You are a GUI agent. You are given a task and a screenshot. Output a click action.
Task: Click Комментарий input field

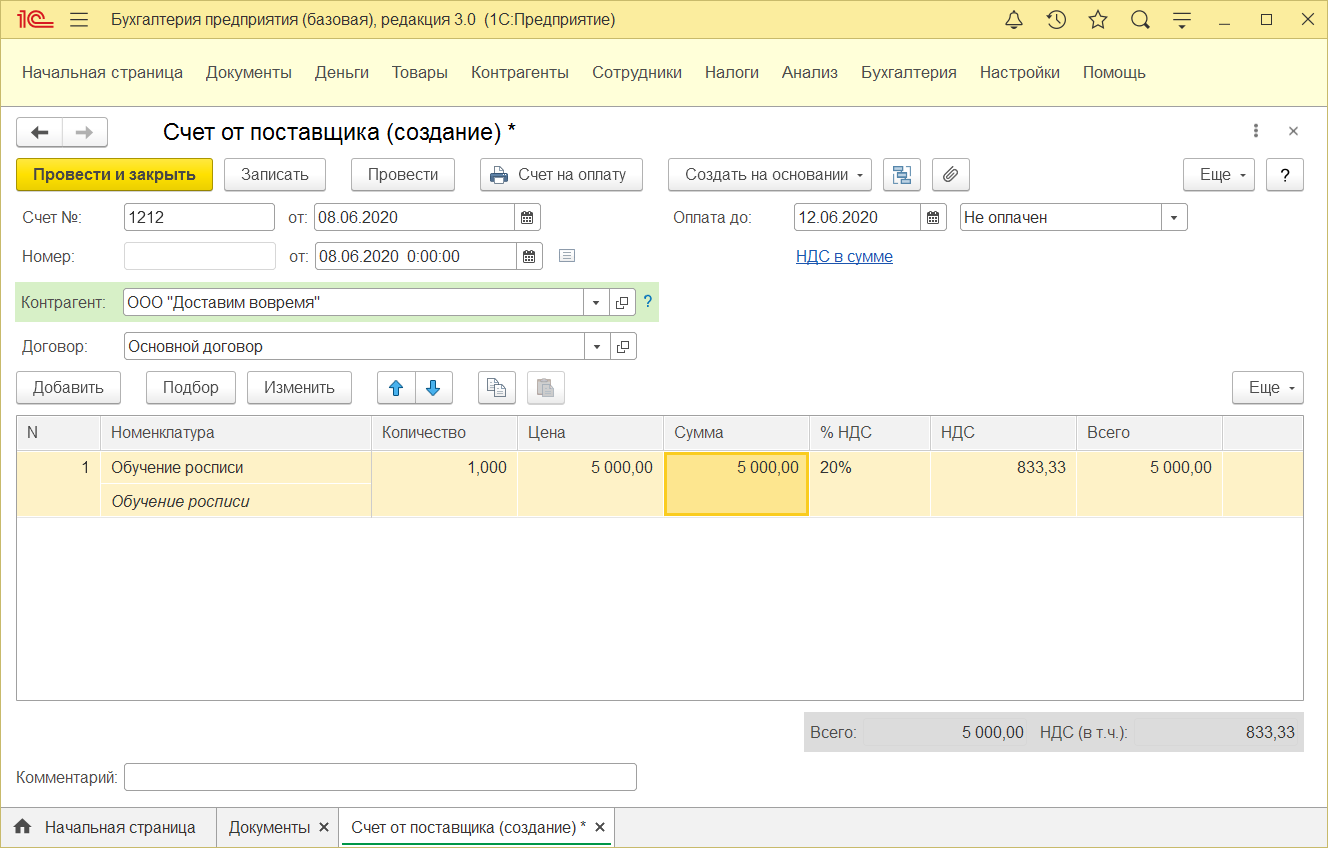click(x=380, y=777)
